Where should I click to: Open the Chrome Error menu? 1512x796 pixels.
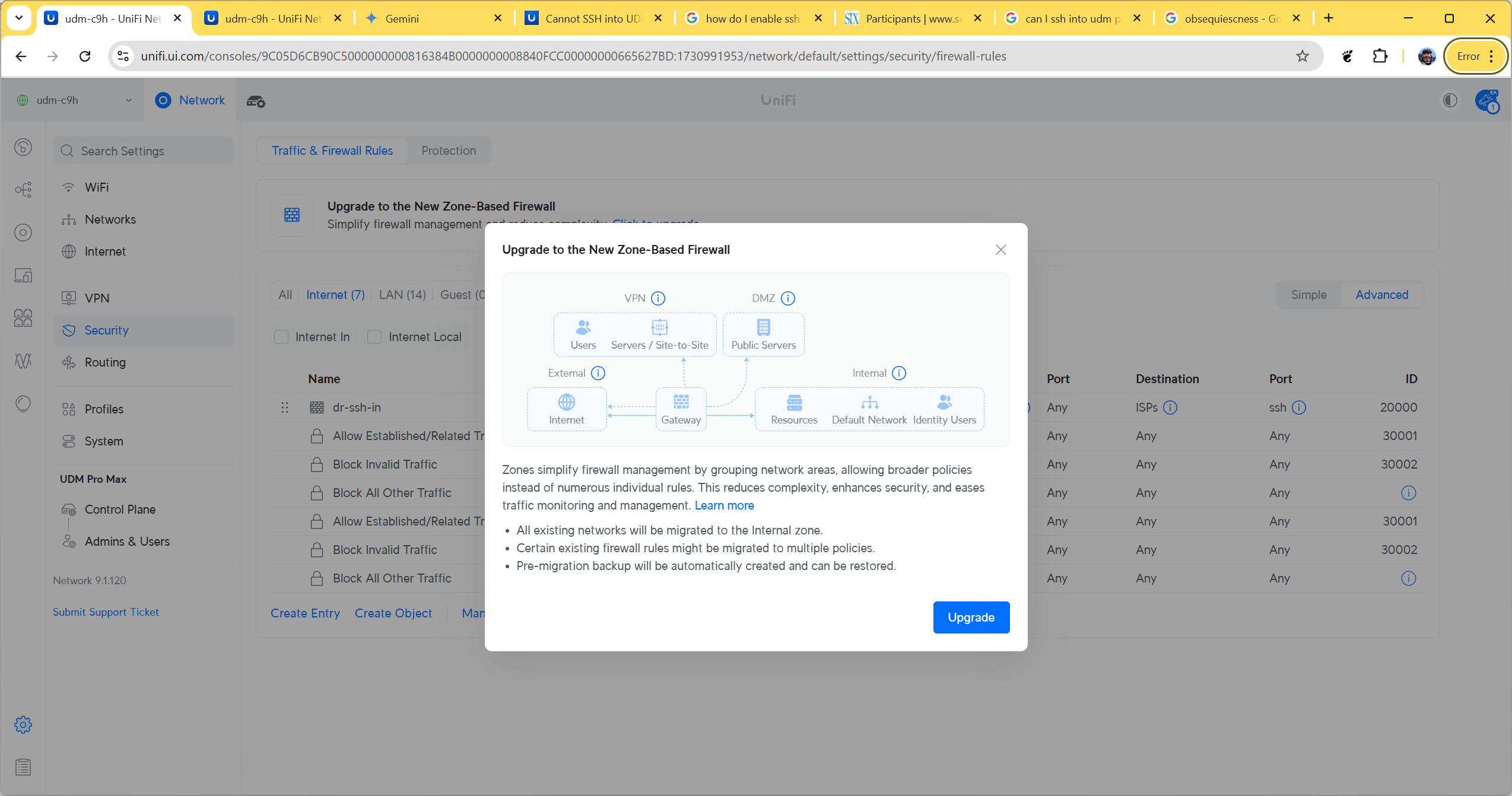click(x=1475, y=56)
